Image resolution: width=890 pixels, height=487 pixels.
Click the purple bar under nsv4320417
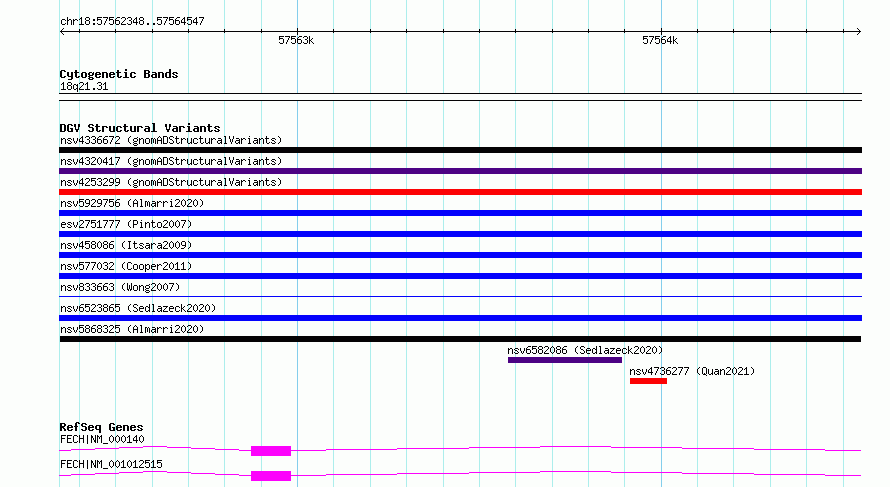[x=460, y=171]
